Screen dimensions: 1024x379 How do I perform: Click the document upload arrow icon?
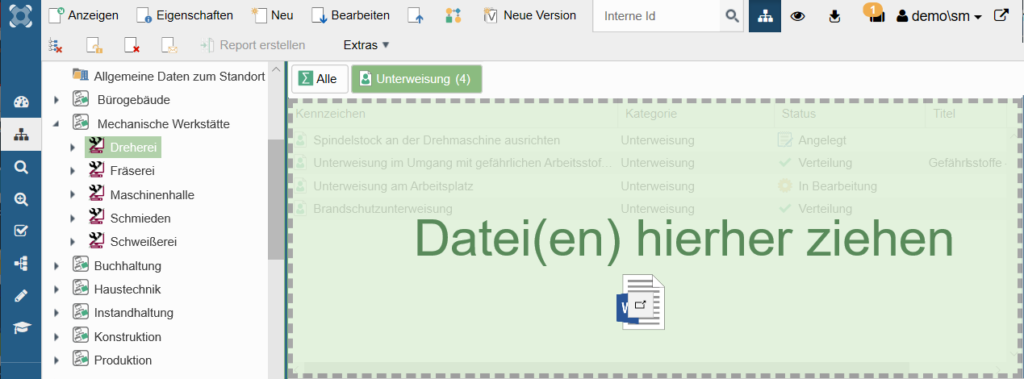click(415, 16)
